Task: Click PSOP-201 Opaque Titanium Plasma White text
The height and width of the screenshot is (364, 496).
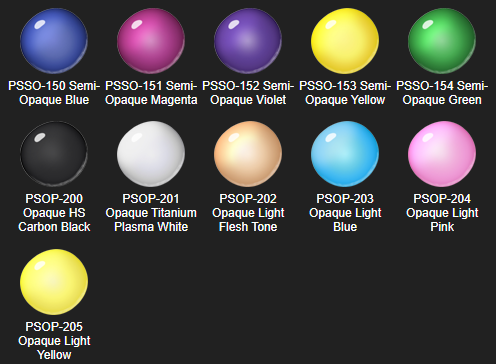Action: (151, 213)
